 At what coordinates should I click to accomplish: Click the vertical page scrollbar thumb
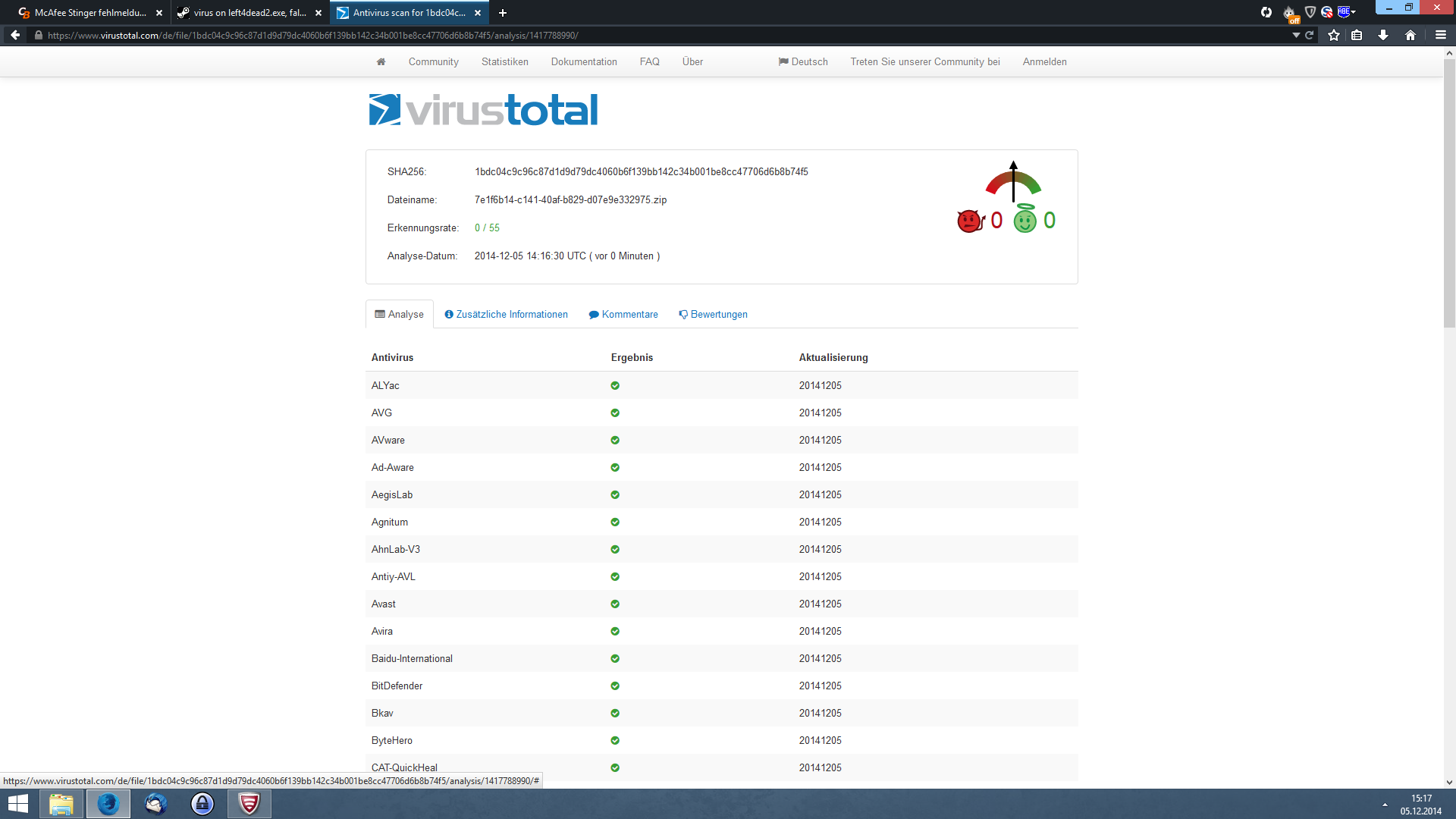coord(1449,193)
